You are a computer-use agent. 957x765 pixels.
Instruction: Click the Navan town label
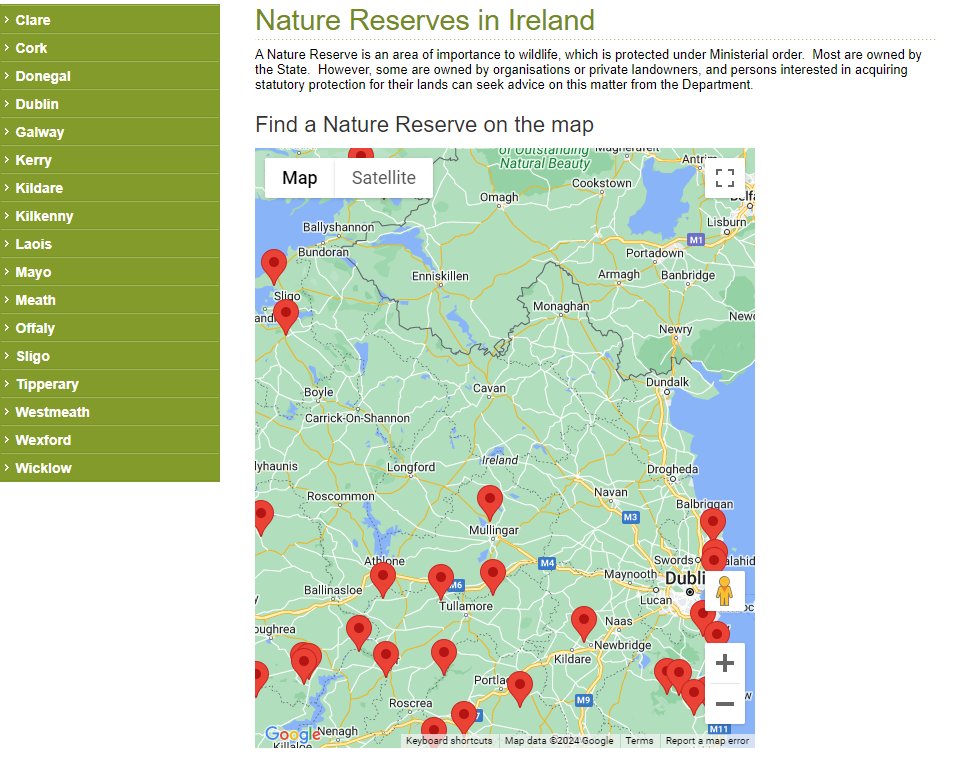pos(610,492)
